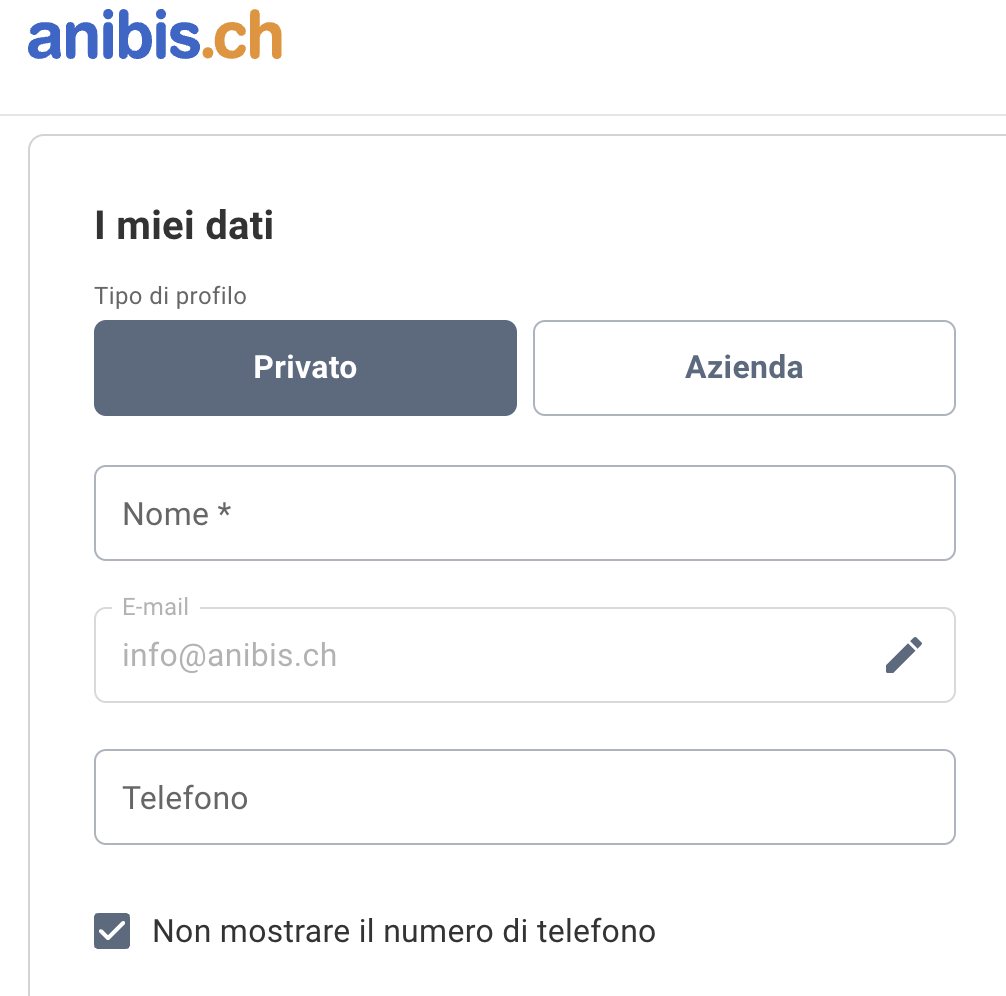This screenshot has height=996, width=1006.
Task: Click the 'Tipo di profilo' label
Action: pyautogui.click(x=171, y=296)
